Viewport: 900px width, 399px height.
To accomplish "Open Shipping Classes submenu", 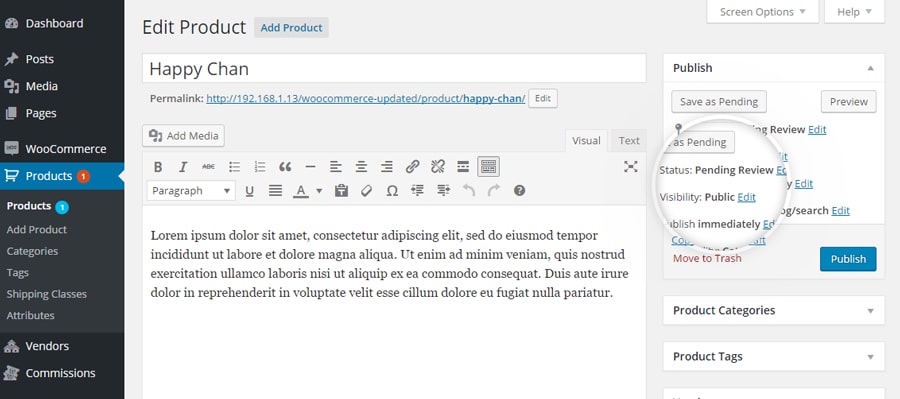I will tap(46, 294).
